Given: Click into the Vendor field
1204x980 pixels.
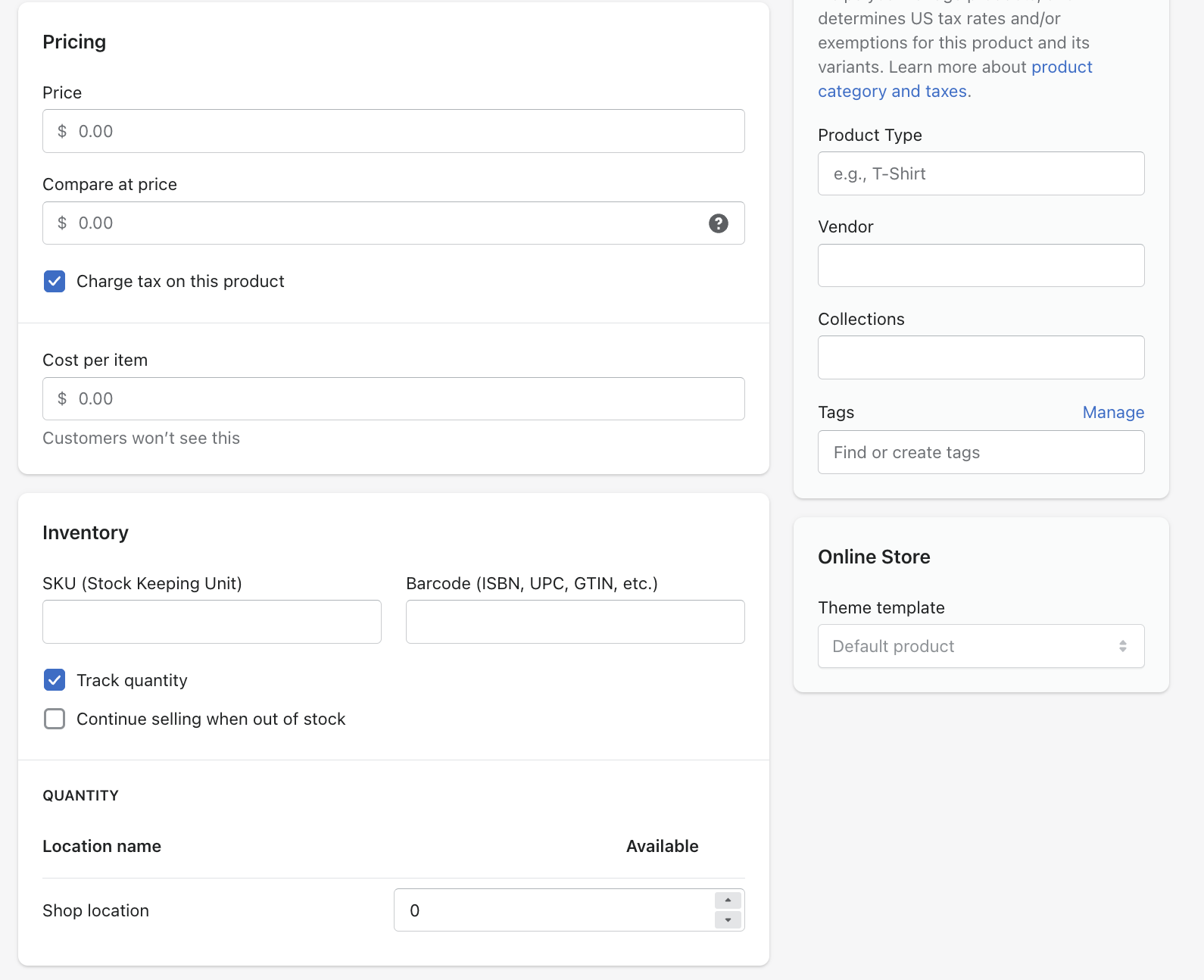Looking at the screenshot, I should [981, 266].
